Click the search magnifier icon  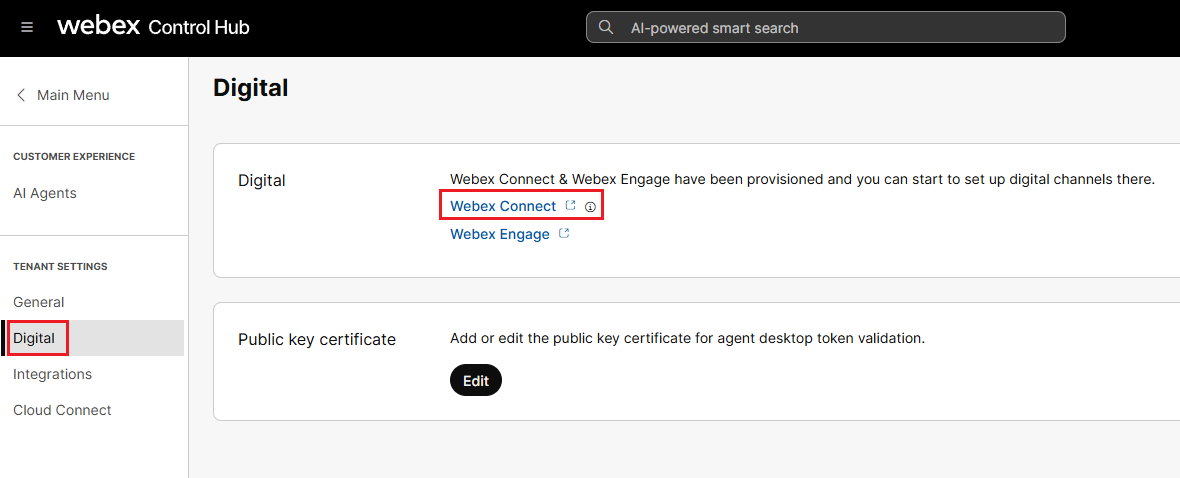[x=606, y=27]
